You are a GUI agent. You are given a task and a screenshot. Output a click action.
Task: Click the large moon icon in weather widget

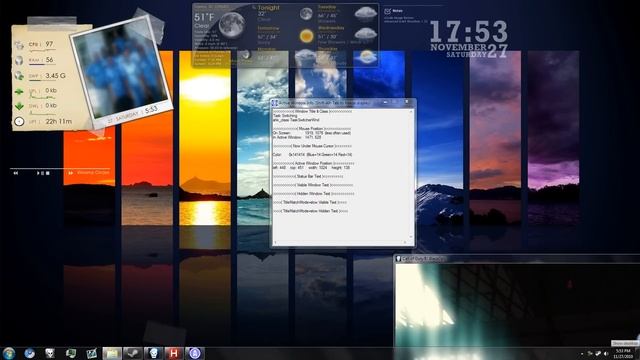tap(231, 25)
